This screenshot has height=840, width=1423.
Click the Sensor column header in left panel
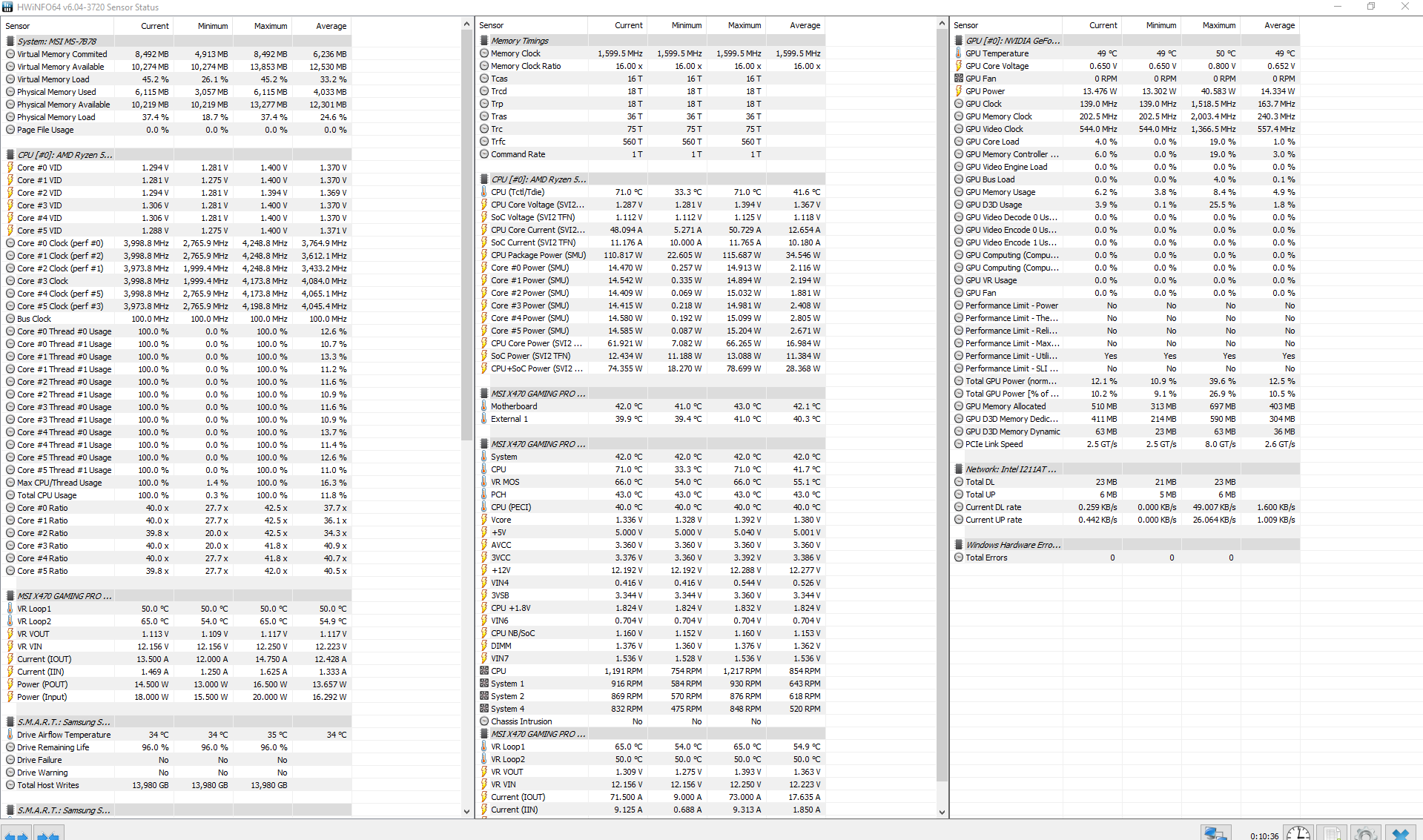pos(58,26)
